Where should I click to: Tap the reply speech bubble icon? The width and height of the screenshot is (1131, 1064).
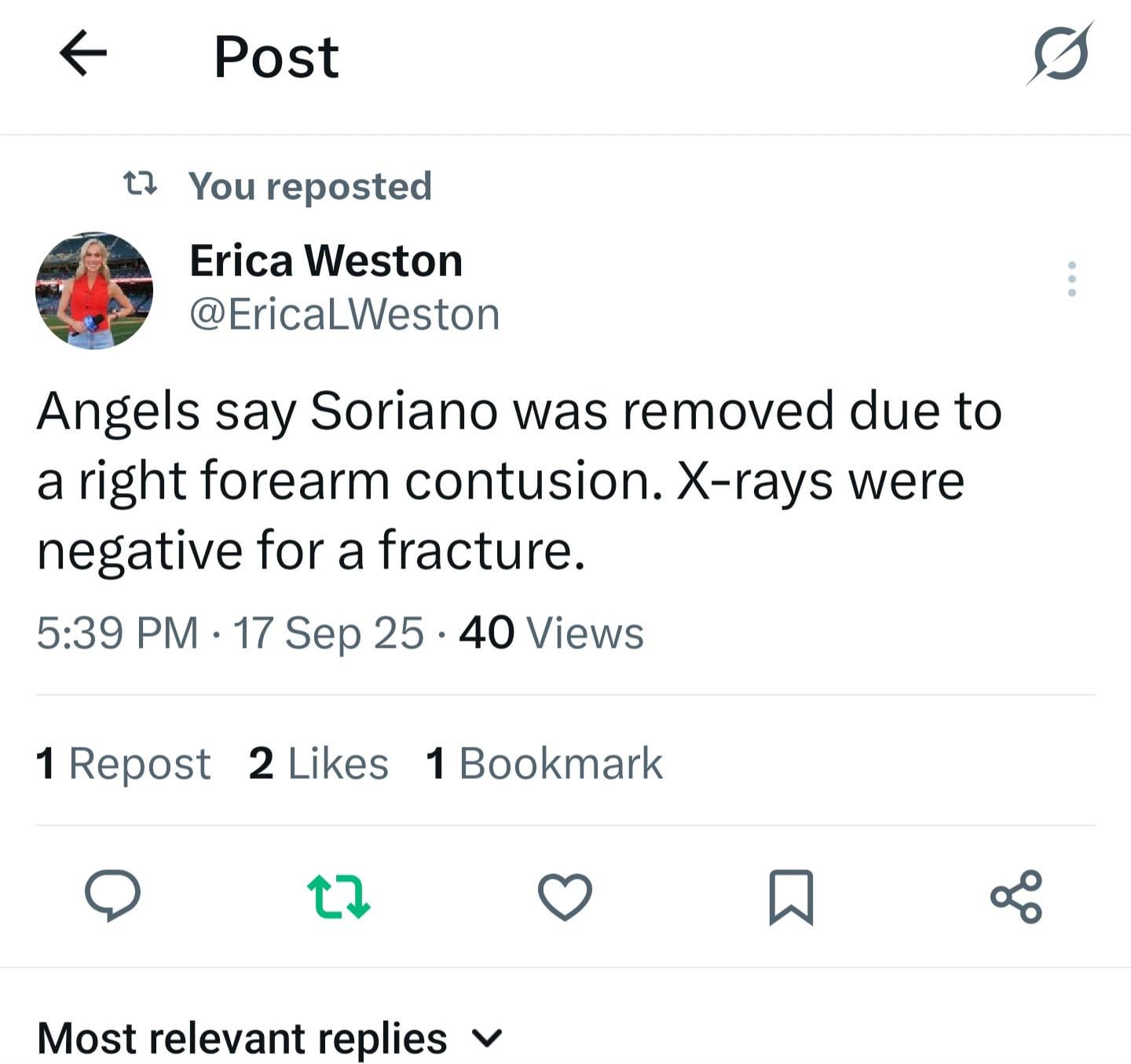(112, 896)
